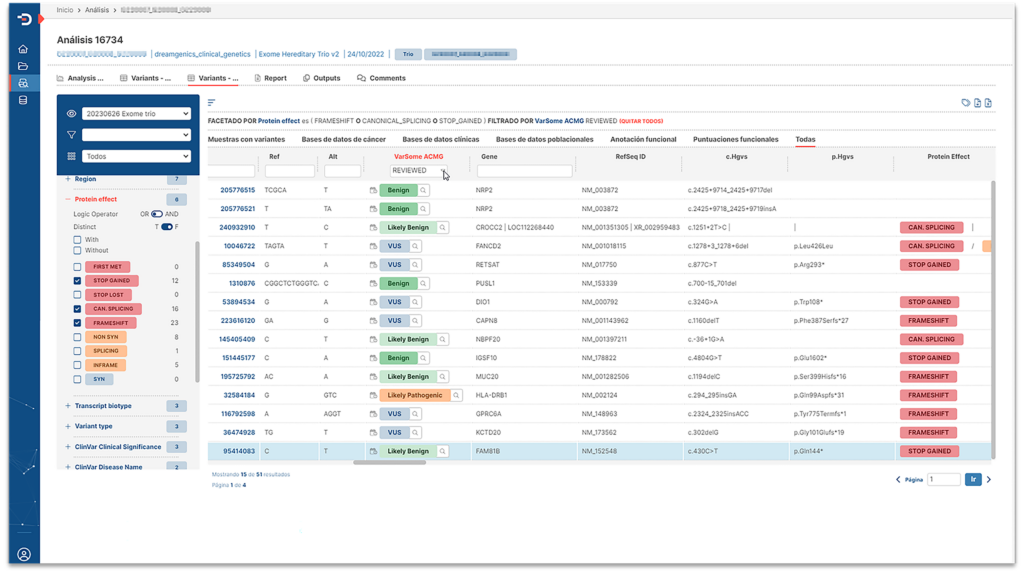This screenshot has height=571, width=1024.
Task: Click the rightmost file export icon
Action: (x=988, y=103)
